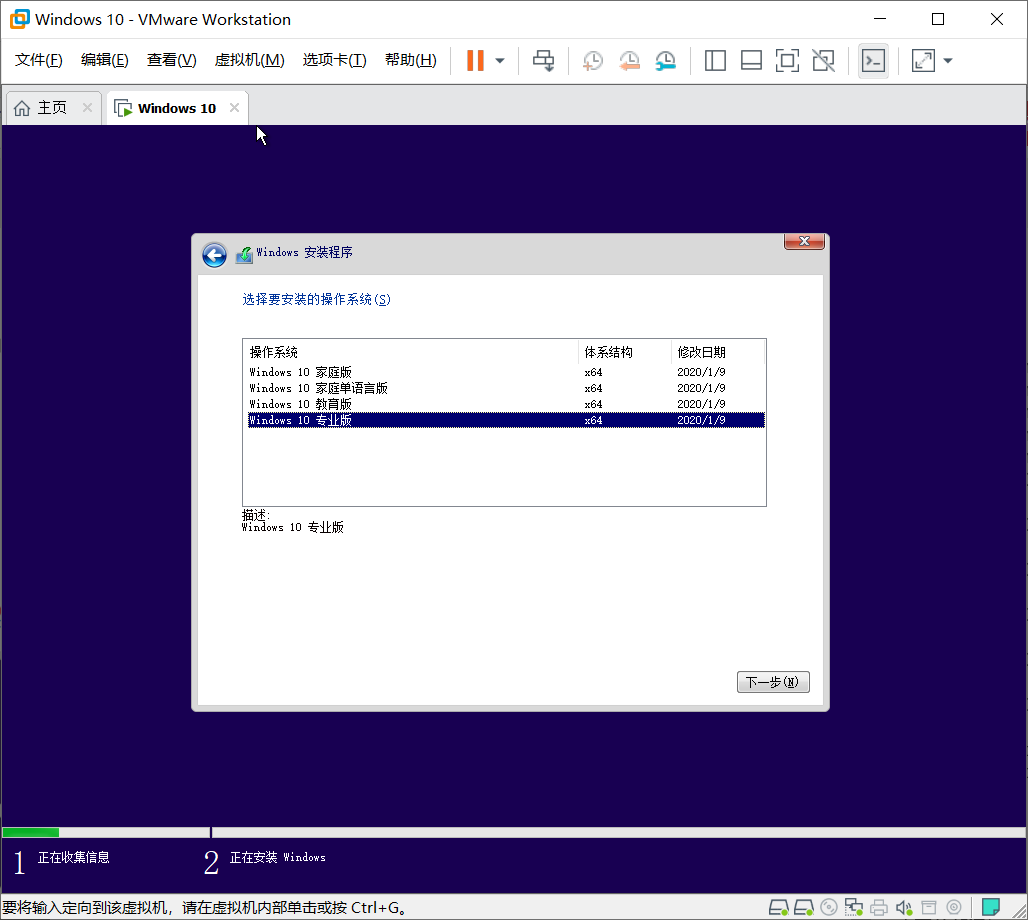This screenshot has height=920, width=1028.
Task: Enter Unity mode from the toolbar
Action: click(823, 61)
